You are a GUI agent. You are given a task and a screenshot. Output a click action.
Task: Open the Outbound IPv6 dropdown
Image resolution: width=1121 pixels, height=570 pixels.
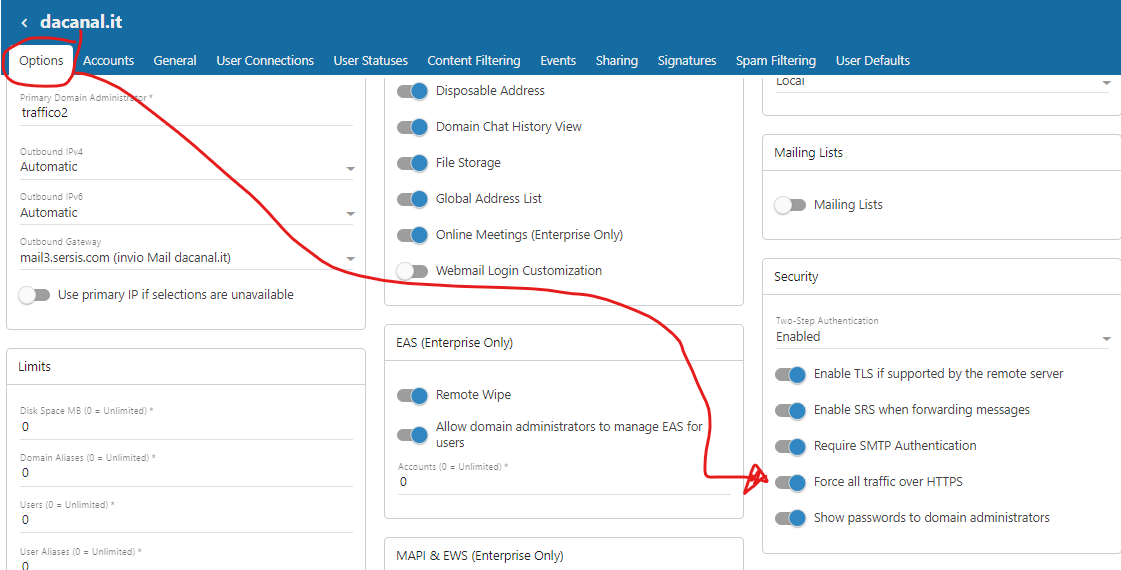[186, 213]
